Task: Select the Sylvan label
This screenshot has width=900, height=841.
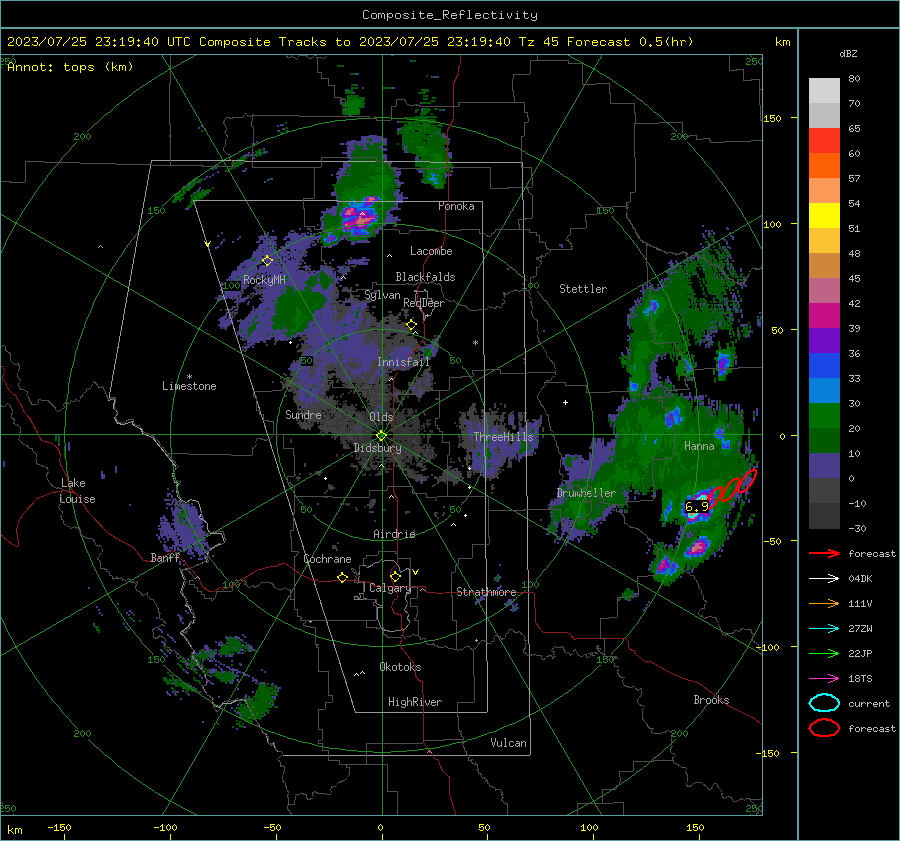Action: tap(382, 295)
